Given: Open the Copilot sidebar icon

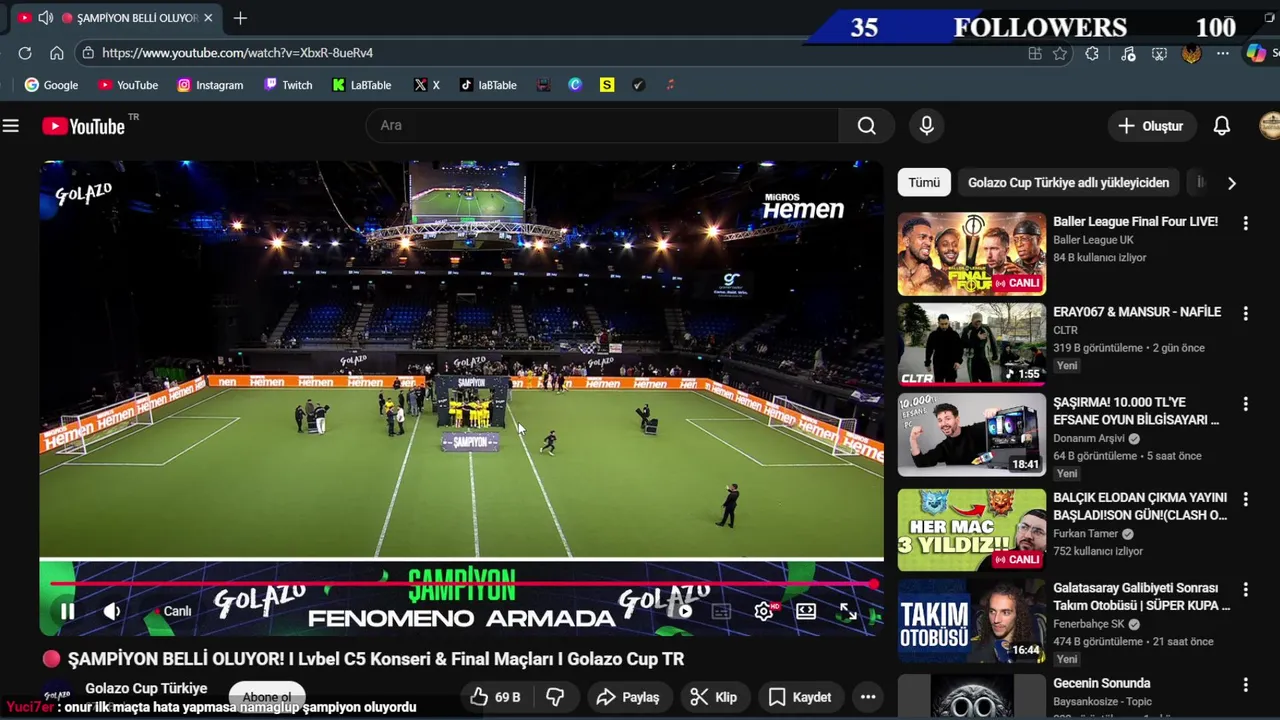Looking at the screenshot, I should [1256, 54].
